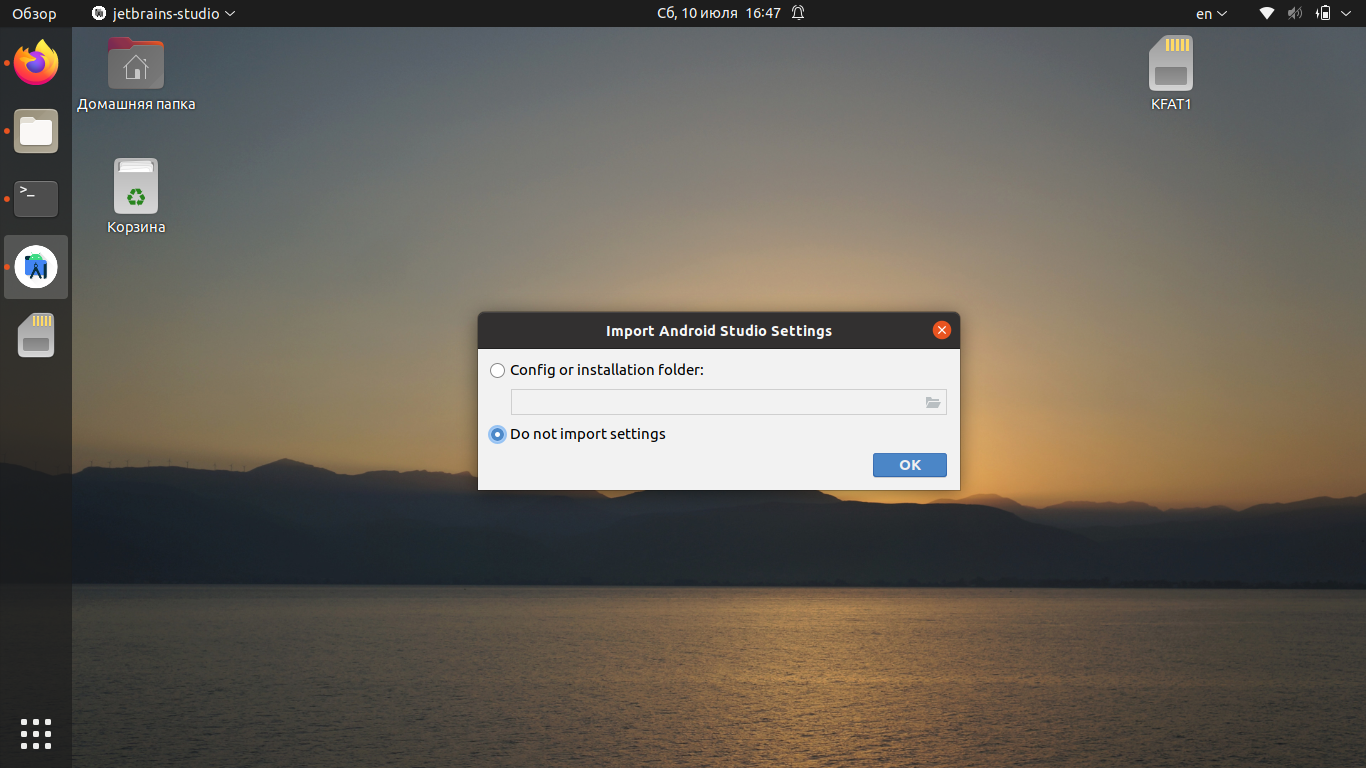
Task: Open the Корзина trash icon
Action: point(136,197)
